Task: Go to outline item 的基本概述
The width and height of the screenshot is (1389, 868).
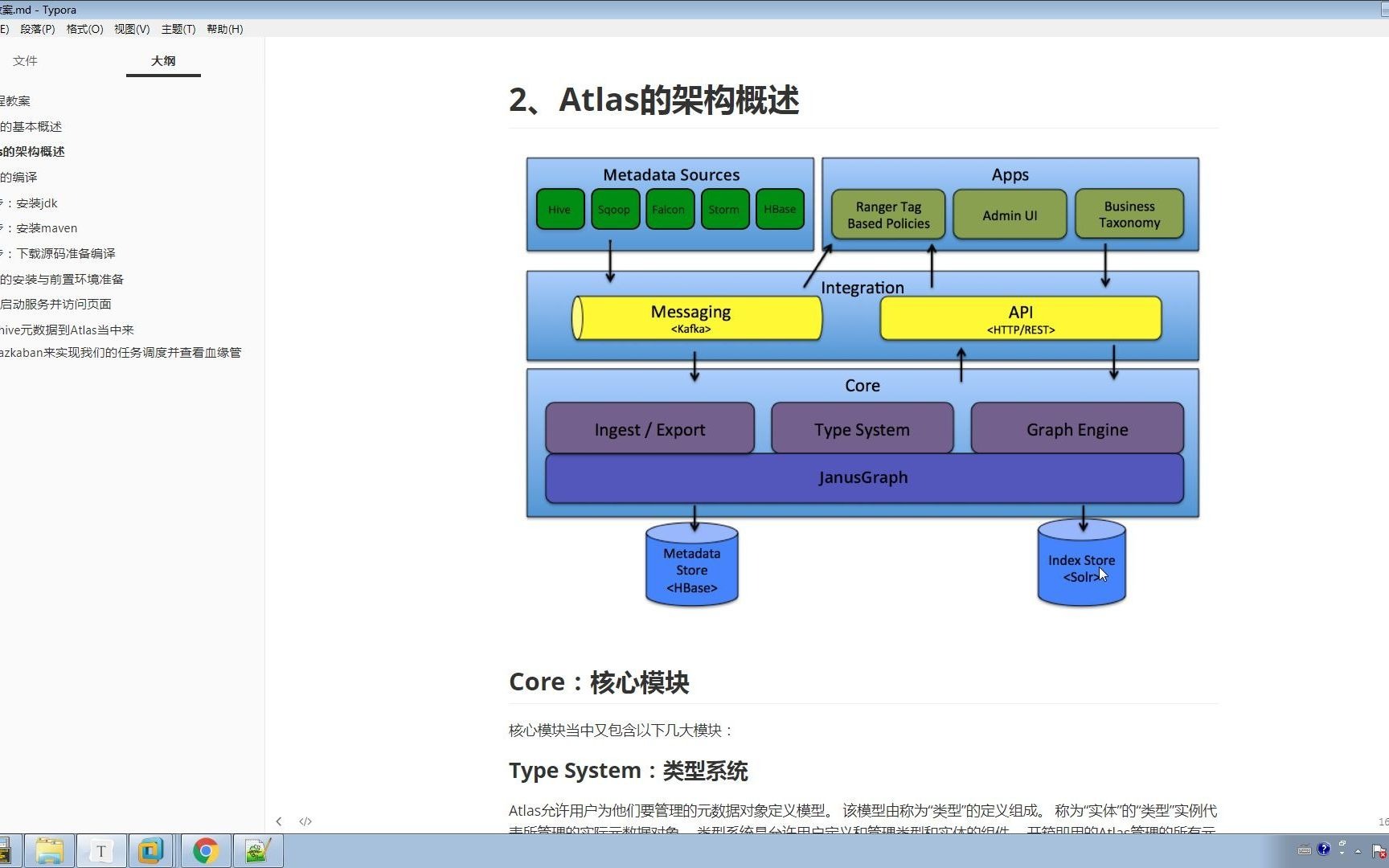Action: coord(31,126)
